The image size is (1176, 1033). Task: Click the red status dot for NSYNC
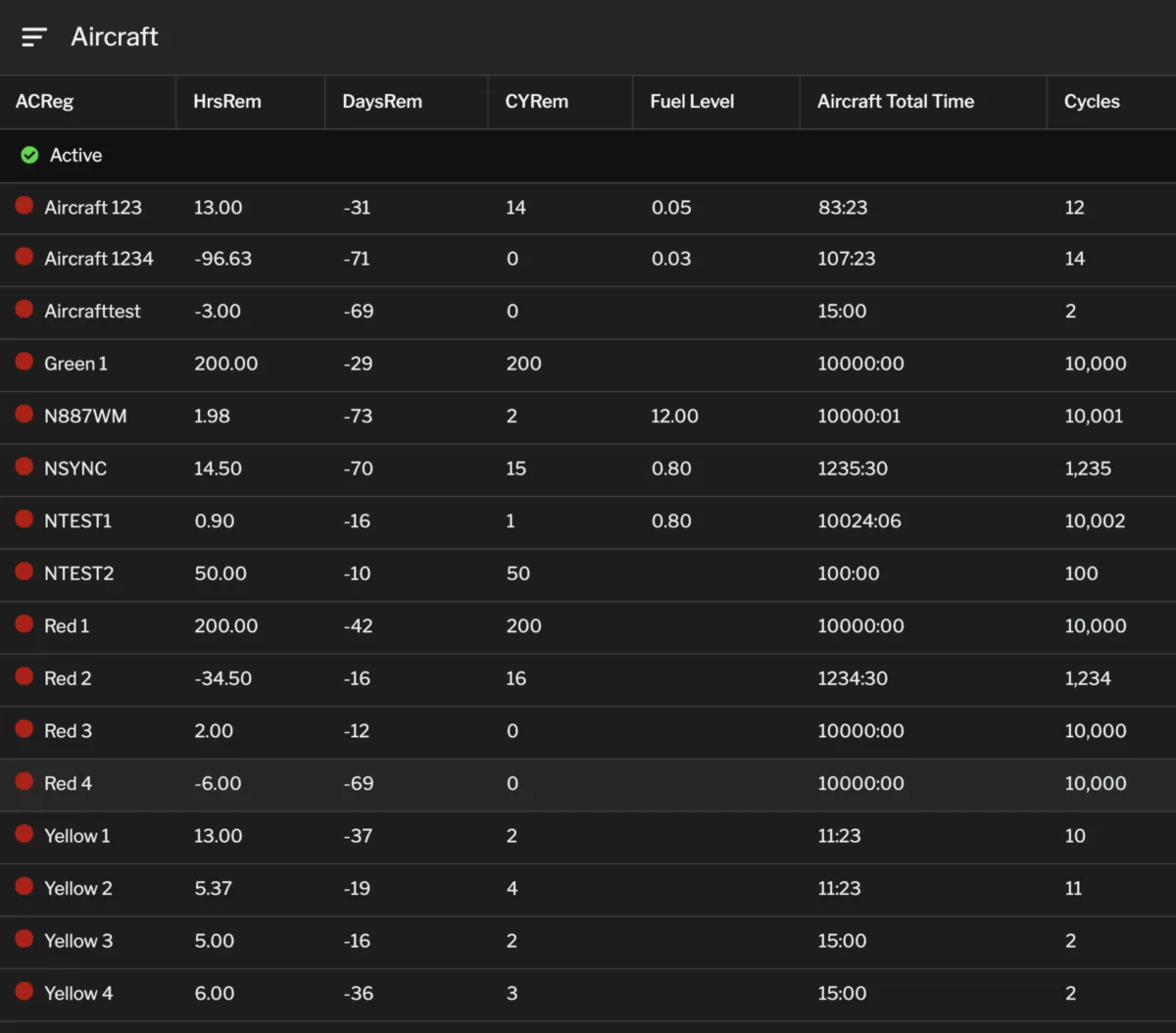point(24,467)
